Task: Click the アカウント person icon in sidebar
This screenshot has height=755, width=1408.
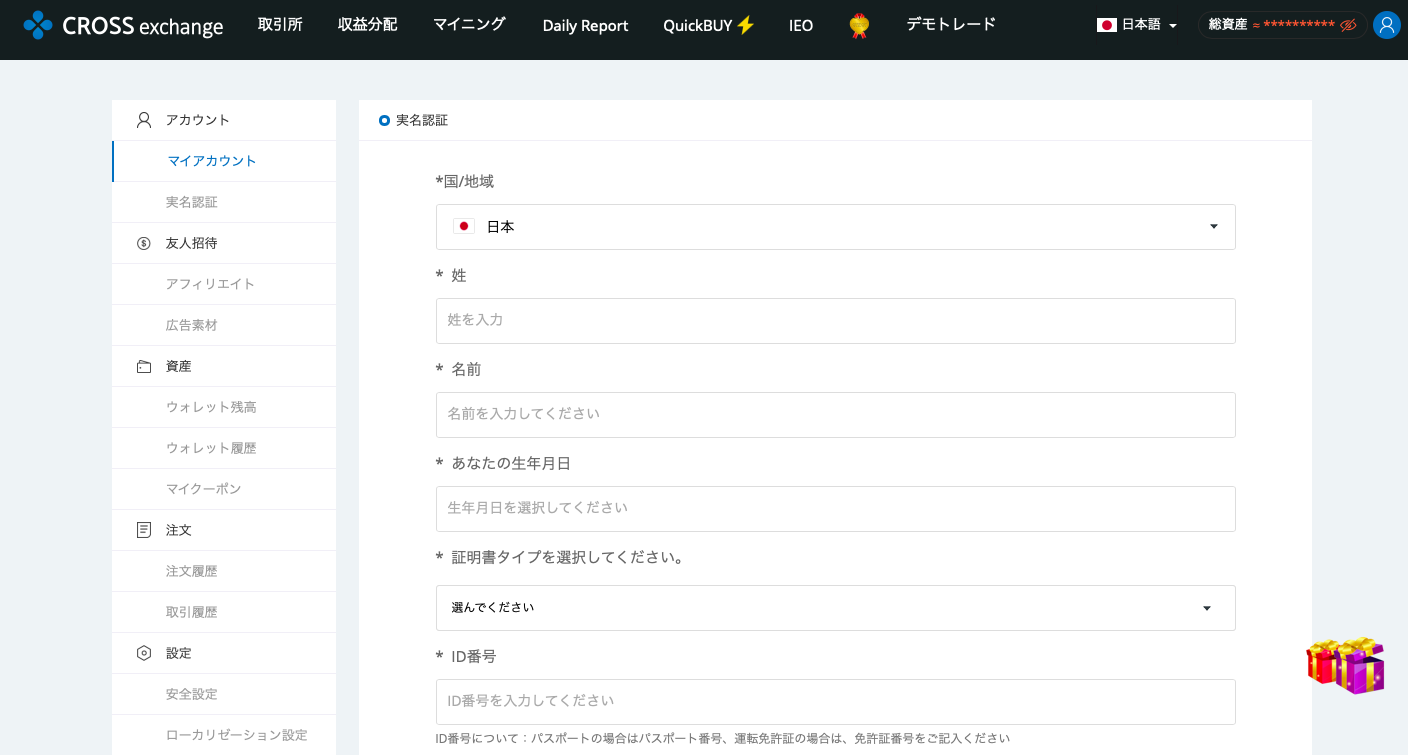Action: point(144,120)
